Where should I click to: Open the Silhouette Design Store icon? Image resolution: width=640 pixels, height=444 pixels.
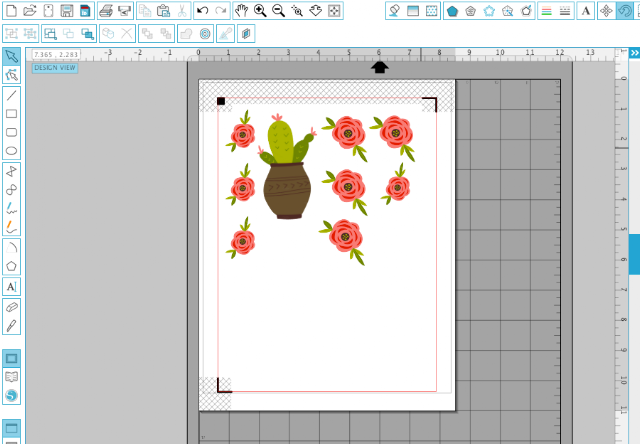coord(11,395)
